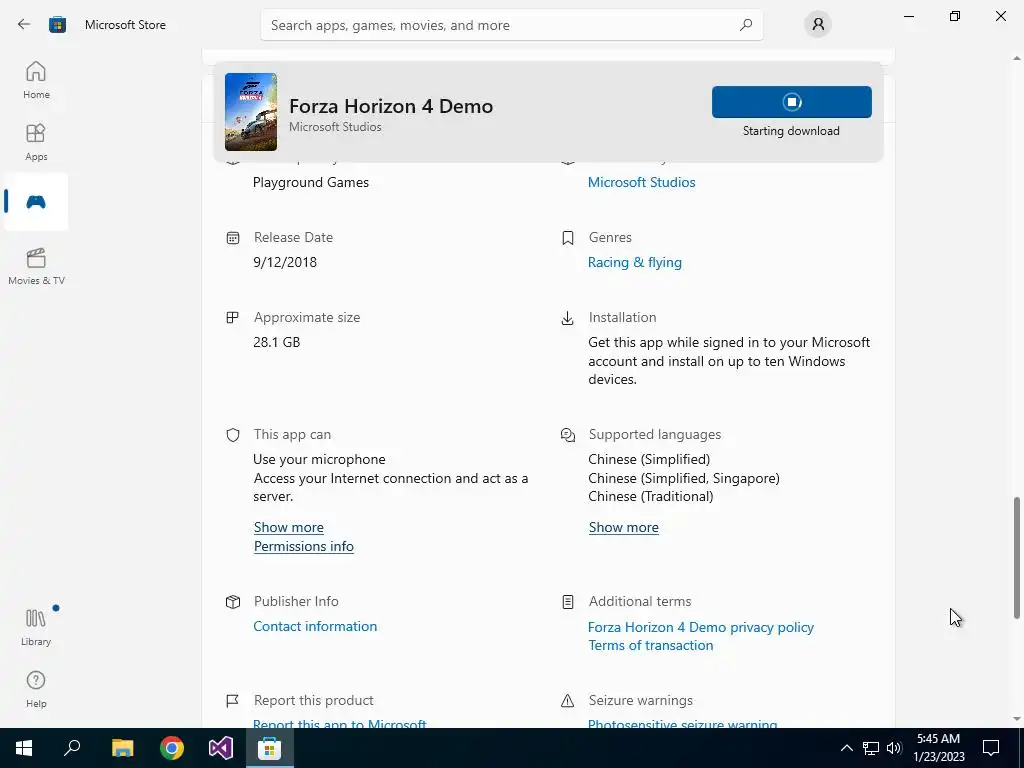This screenshot has width=1024, height=768.
Task: Open Forza Horizon 4 Demo privacy policy
Action: pos(701,627)
